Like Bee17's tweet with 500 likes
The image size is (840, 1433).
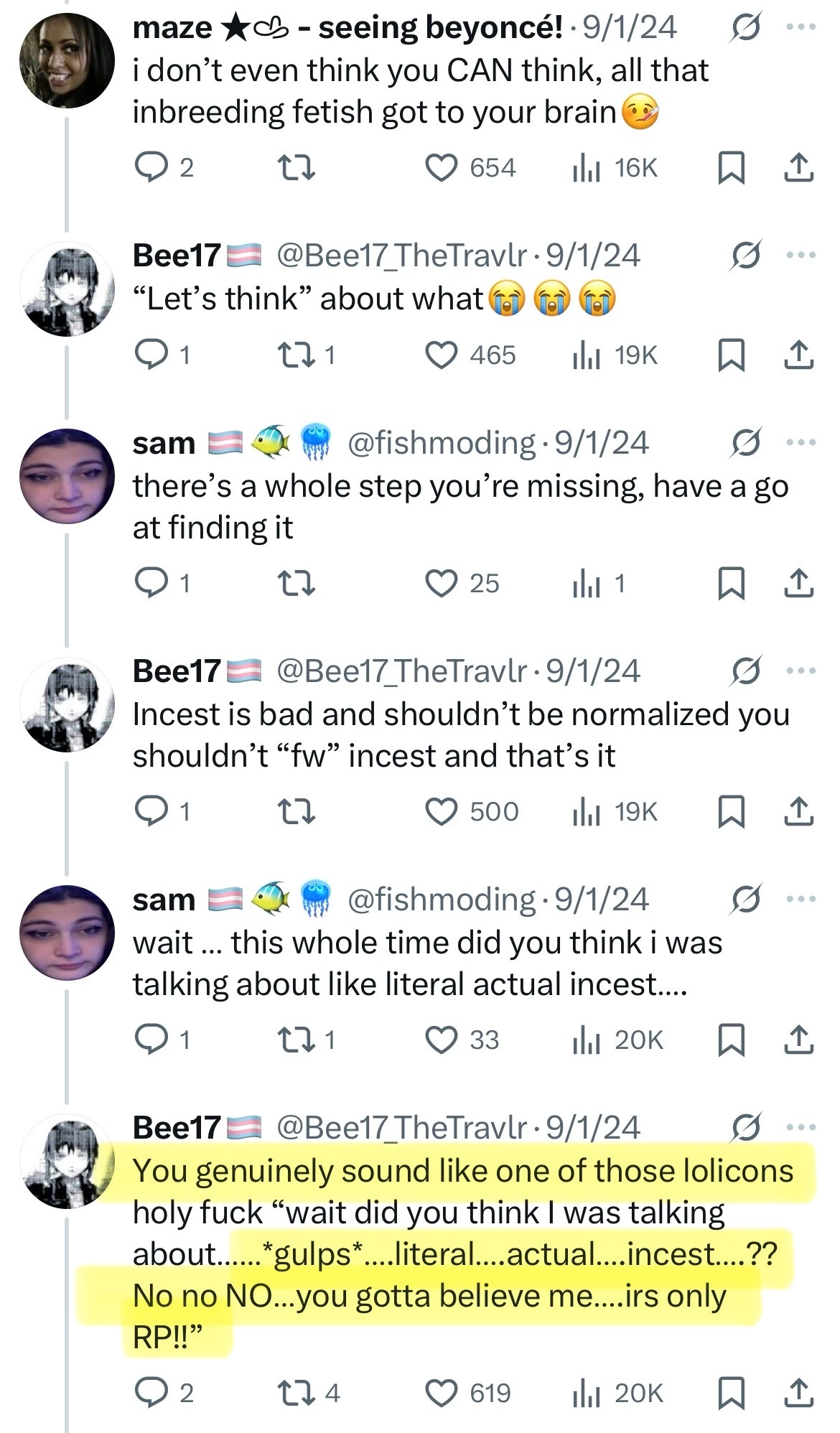(x=442, y=811)
